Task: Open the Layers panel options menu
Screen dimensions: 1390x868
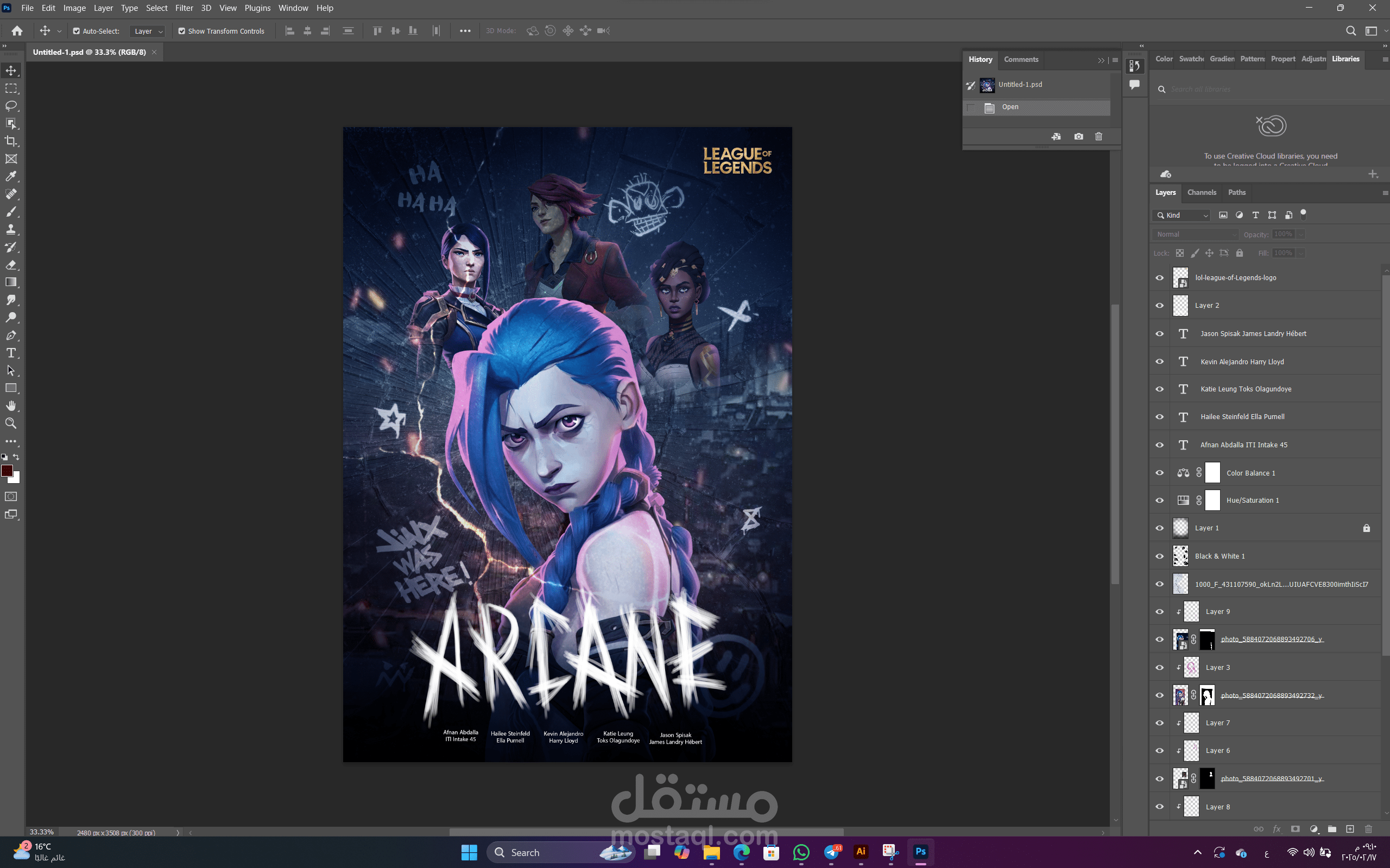Action: click(1385, 193)
